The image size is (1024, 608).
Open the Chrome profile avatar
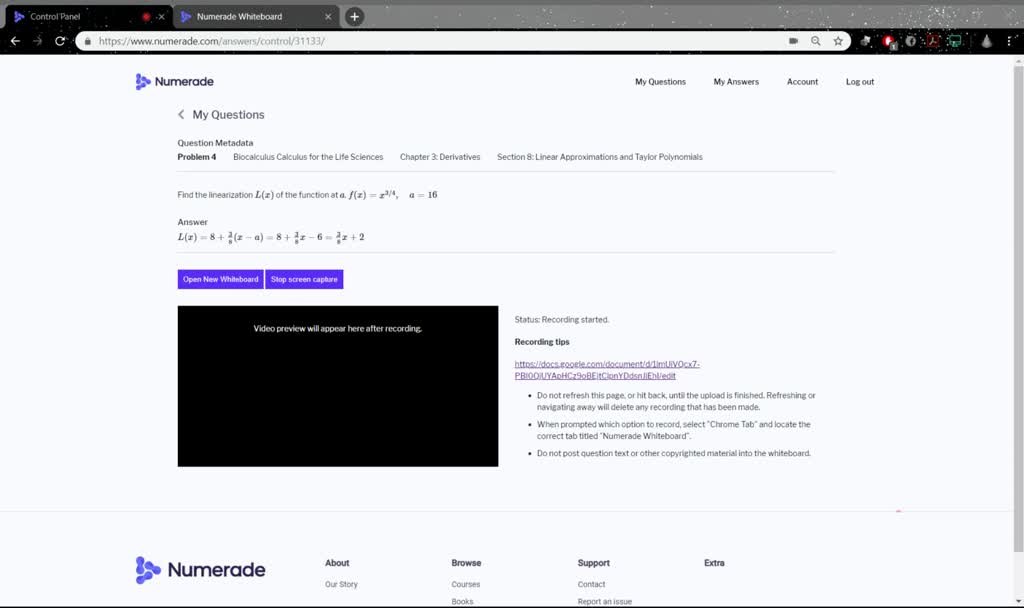(x=986, y=42)
